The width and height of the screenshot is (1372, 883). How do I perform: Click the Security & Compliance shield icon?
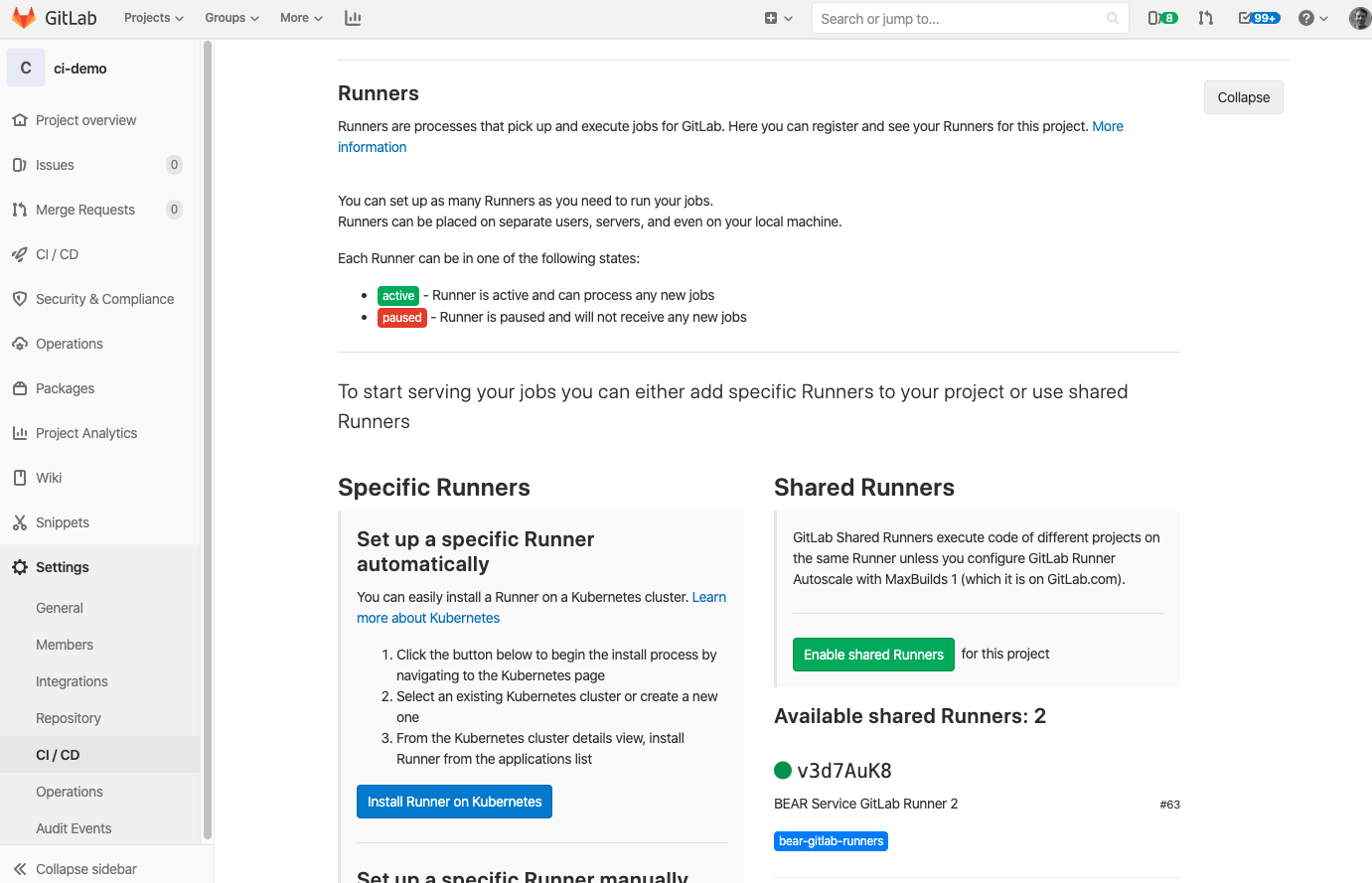coord(20,299)
